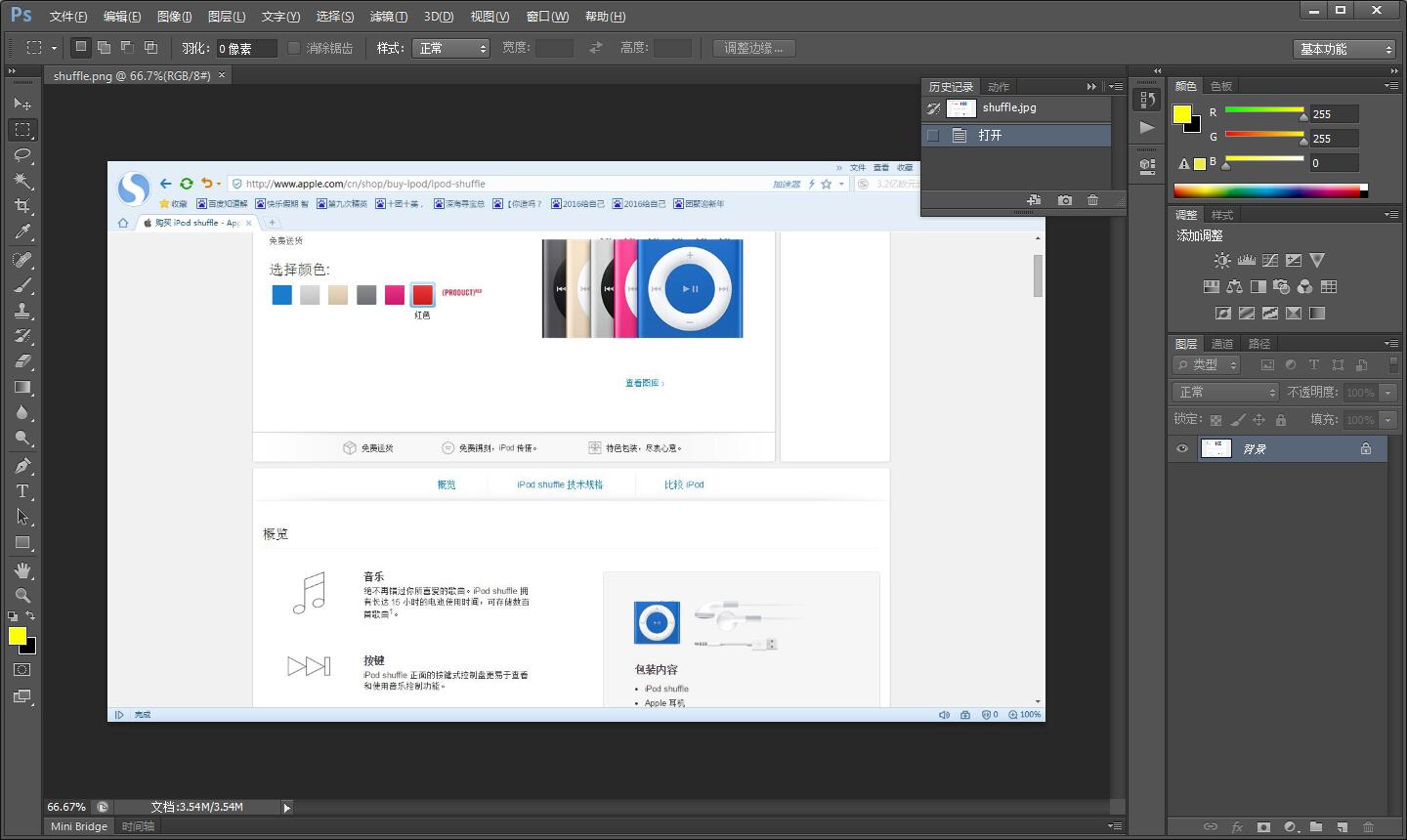Click the 羽化 feather input field

pos(246,48)
